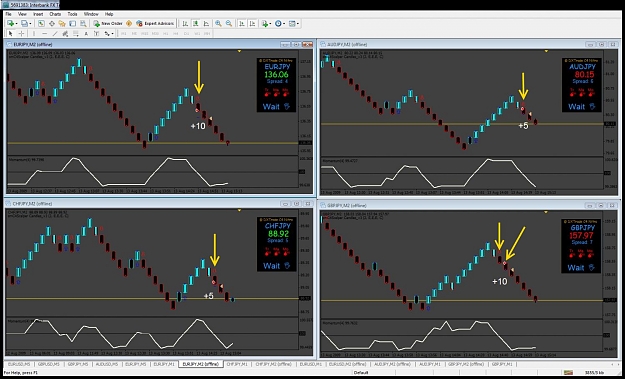Open the Insert menu
This screenshot has width=625, height=379.
pos(38,14)
